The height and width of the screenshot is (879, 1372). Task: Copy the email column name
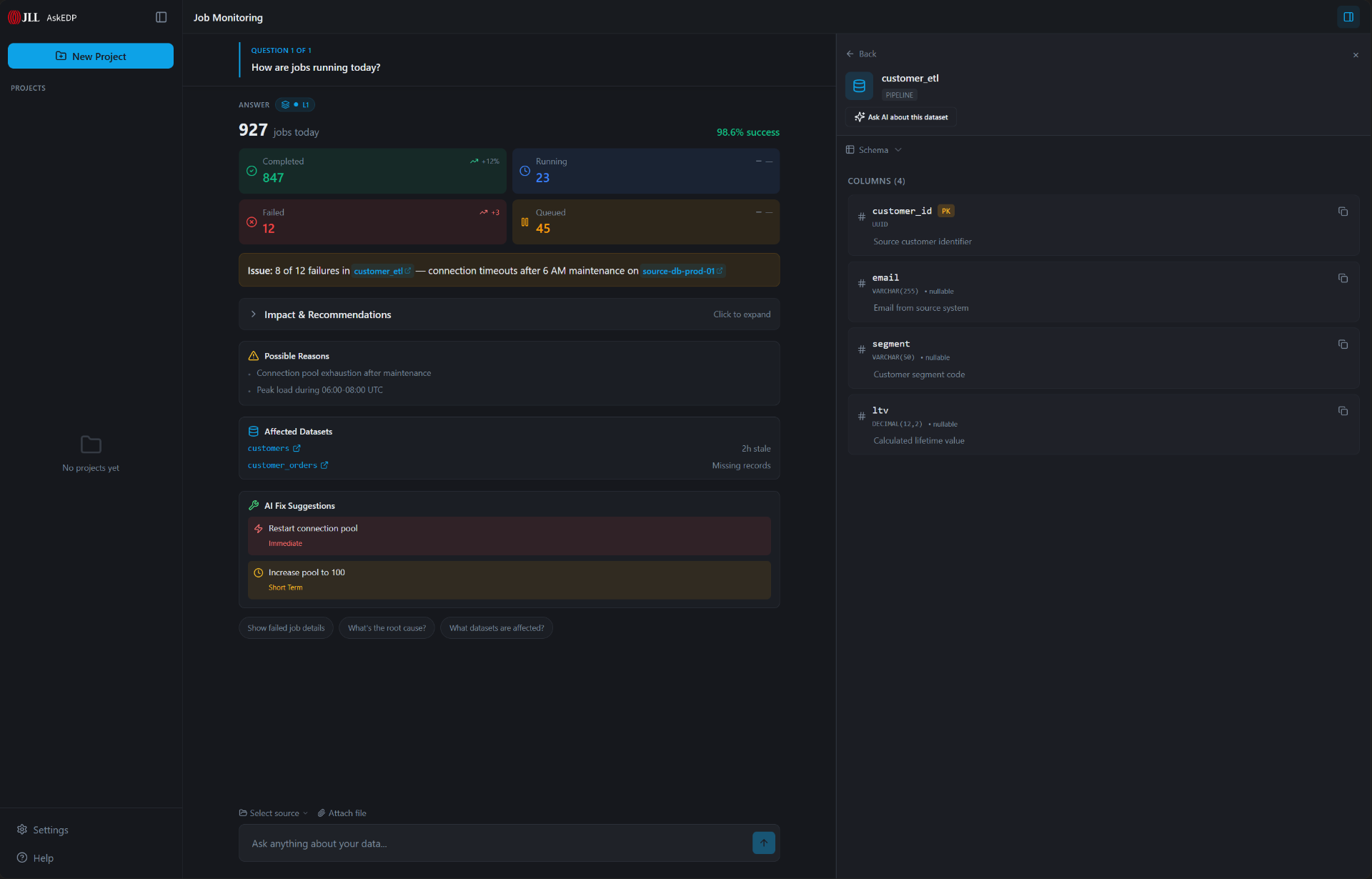[x=1343, y=278]
